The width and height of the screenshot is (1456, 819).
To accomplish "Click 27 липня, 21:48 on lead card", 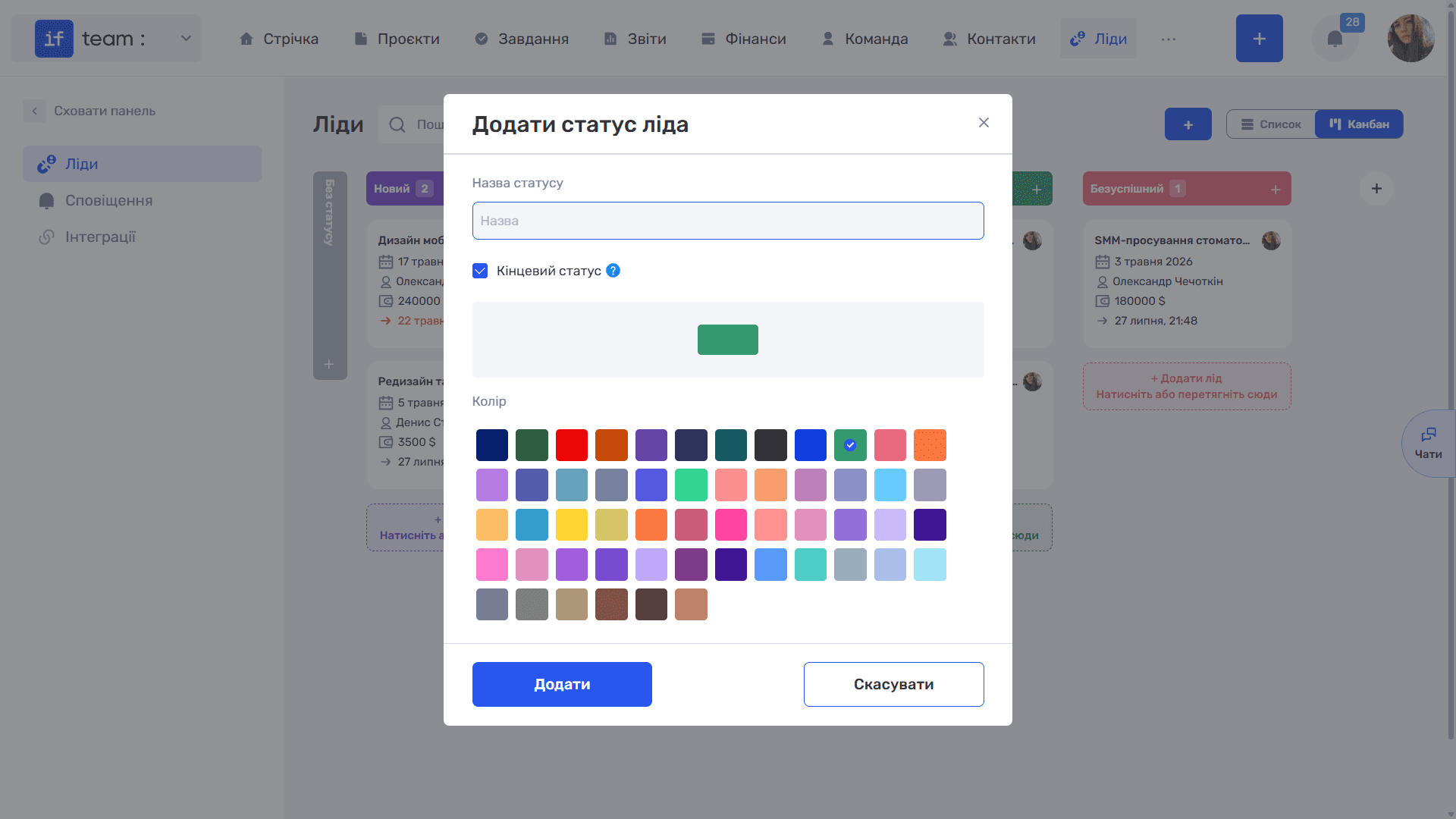I will 1156,321.
